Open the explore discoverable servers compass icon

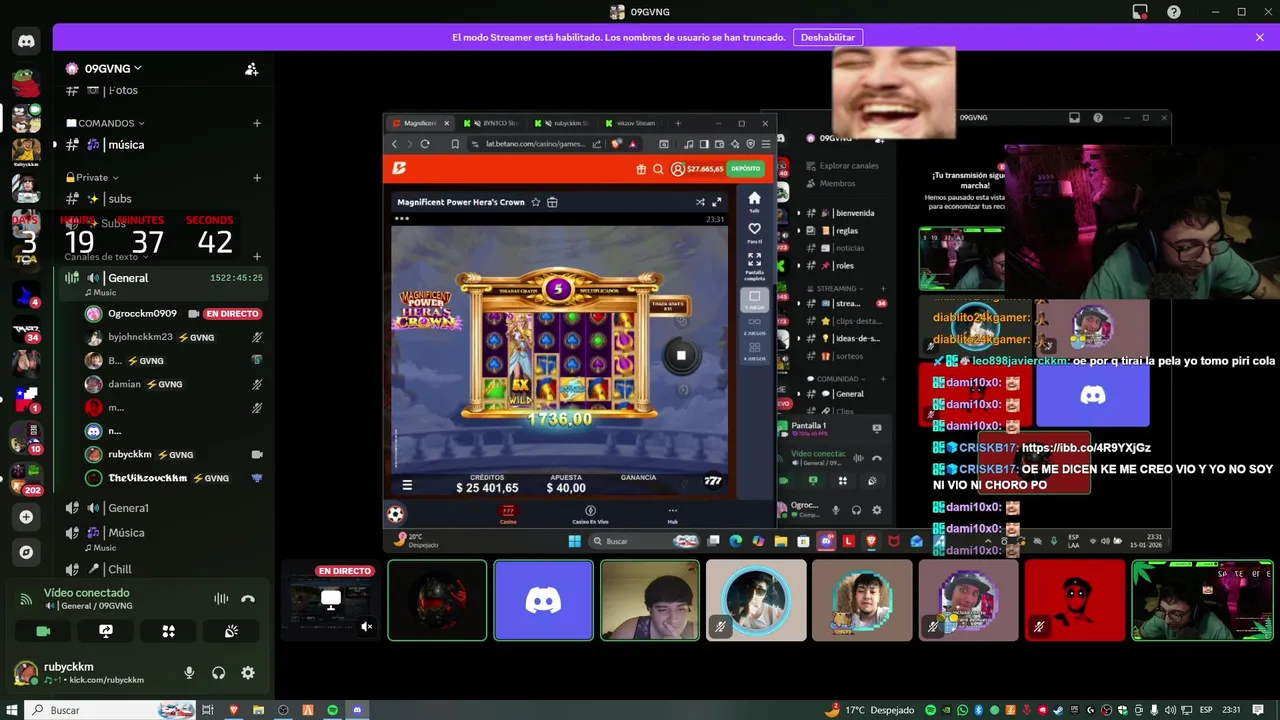[26, 552]
